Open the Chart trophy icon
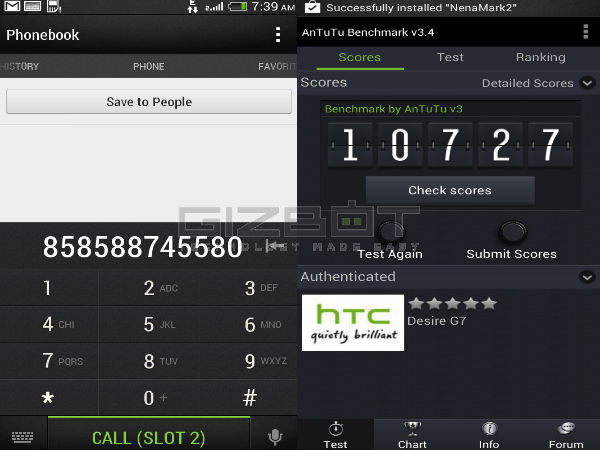 click(x=412, y=428)
